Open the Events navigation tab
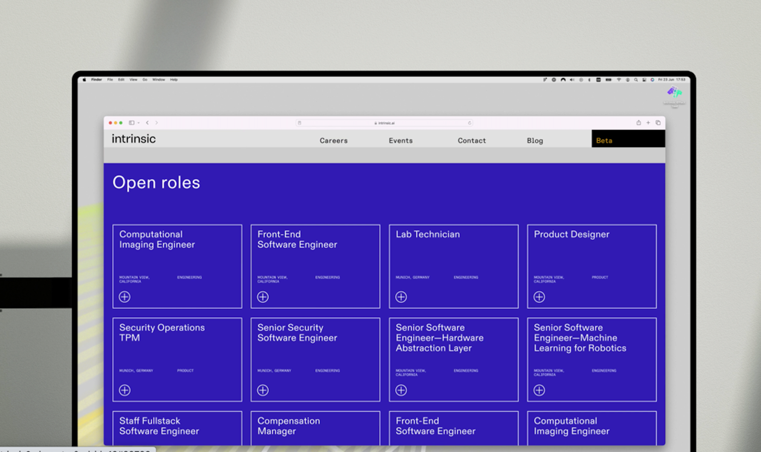Viewport: 761px width, 452px height. tap(400, 141)
